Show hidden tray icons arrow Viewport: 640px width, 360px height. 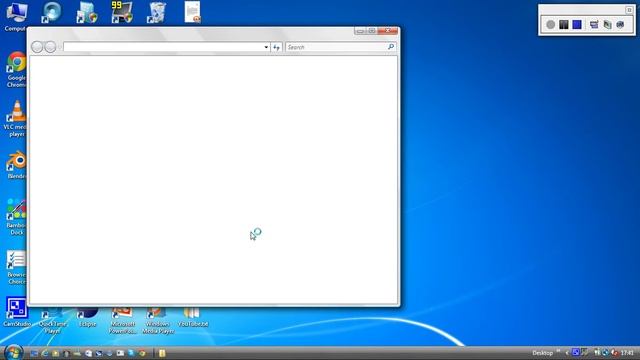coord(567,353)
